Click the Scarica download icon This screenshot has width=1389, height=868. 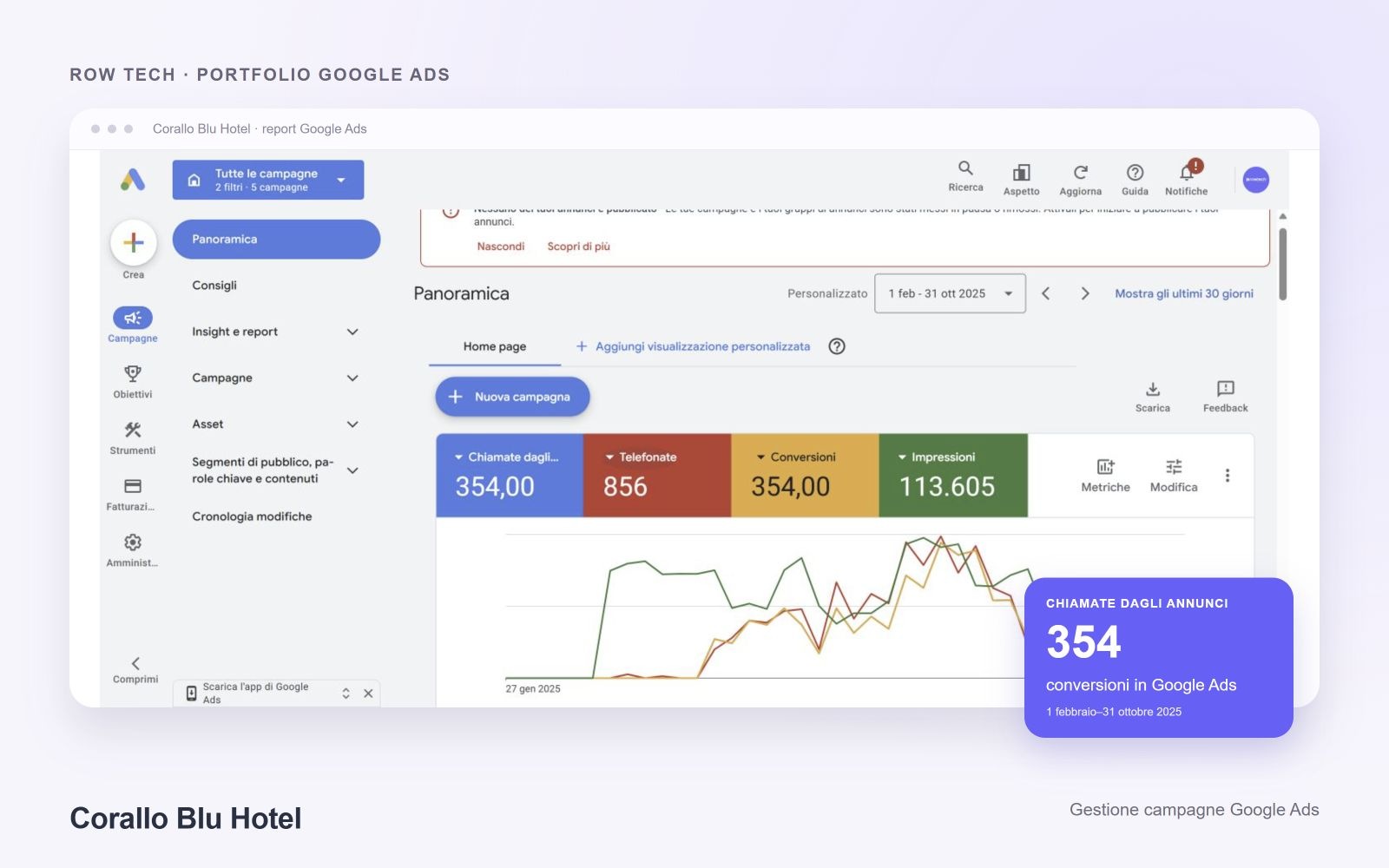click(x=1153, y=389)
